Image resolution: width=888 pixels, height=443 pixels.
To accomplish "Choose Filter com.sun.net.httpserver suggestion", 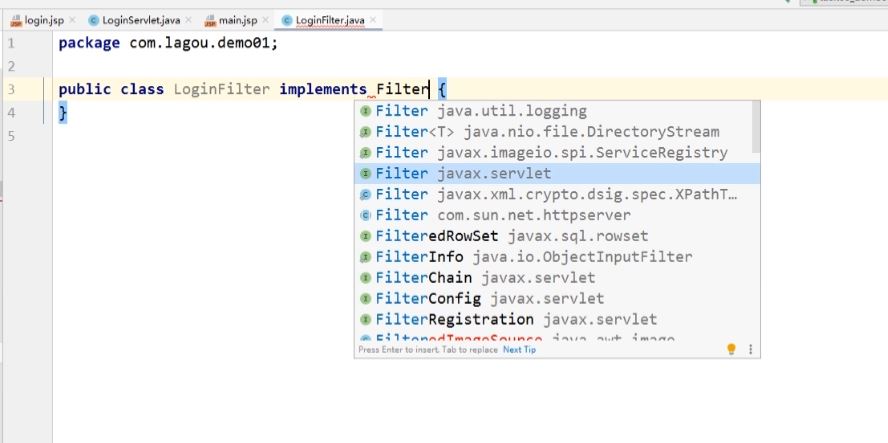I will click(x=557, y=215).
